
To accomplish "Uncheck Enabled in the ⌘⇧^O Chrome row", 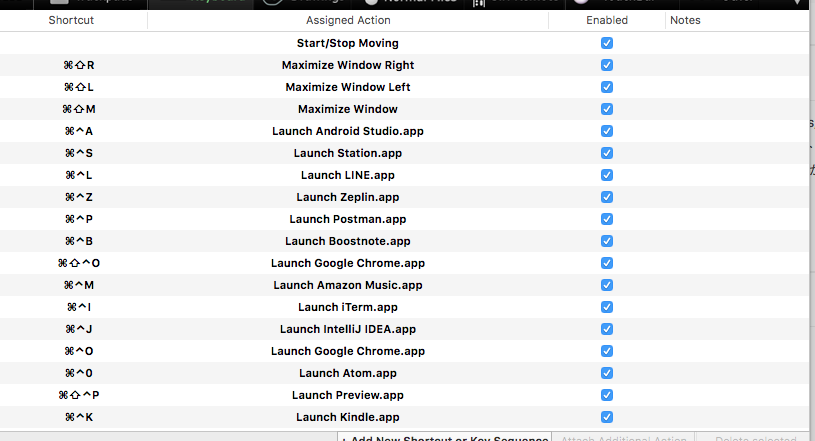I will 607,263.
